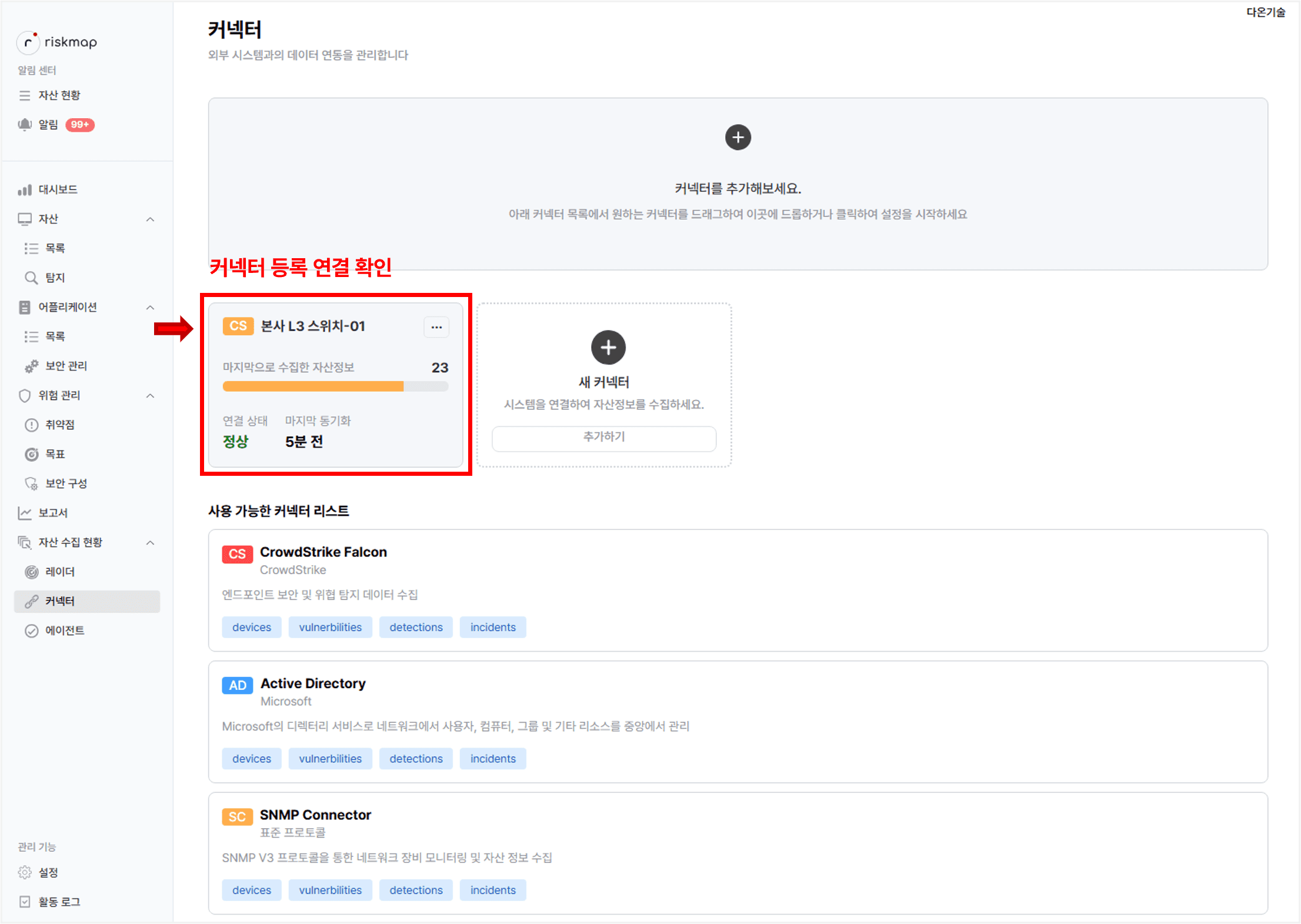
Task: Click the CS badge for CrowdStrike Falcon
Action: click(x=237, y=554)
